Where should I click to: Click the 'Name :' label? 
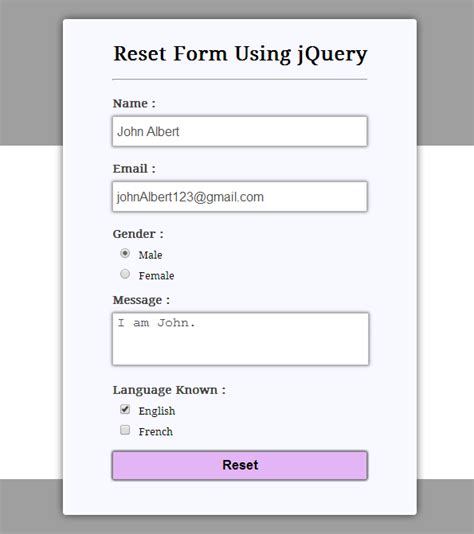[134, 103]
